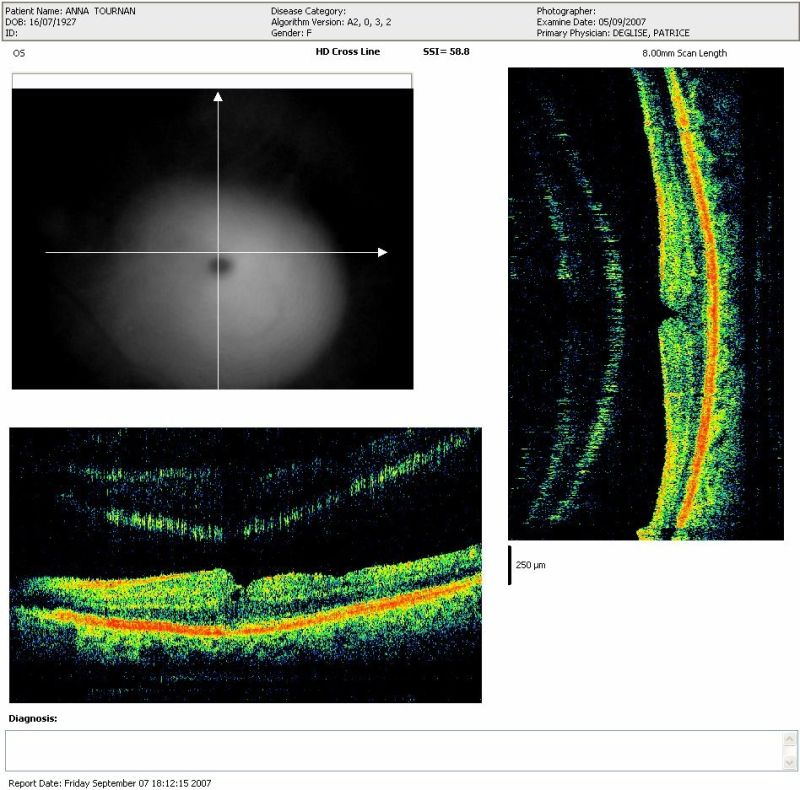Click the SSI= 58.8 signal strength value
Image resolution: width=800 pixels, height=790 pixels.
(x=446, y=51)
